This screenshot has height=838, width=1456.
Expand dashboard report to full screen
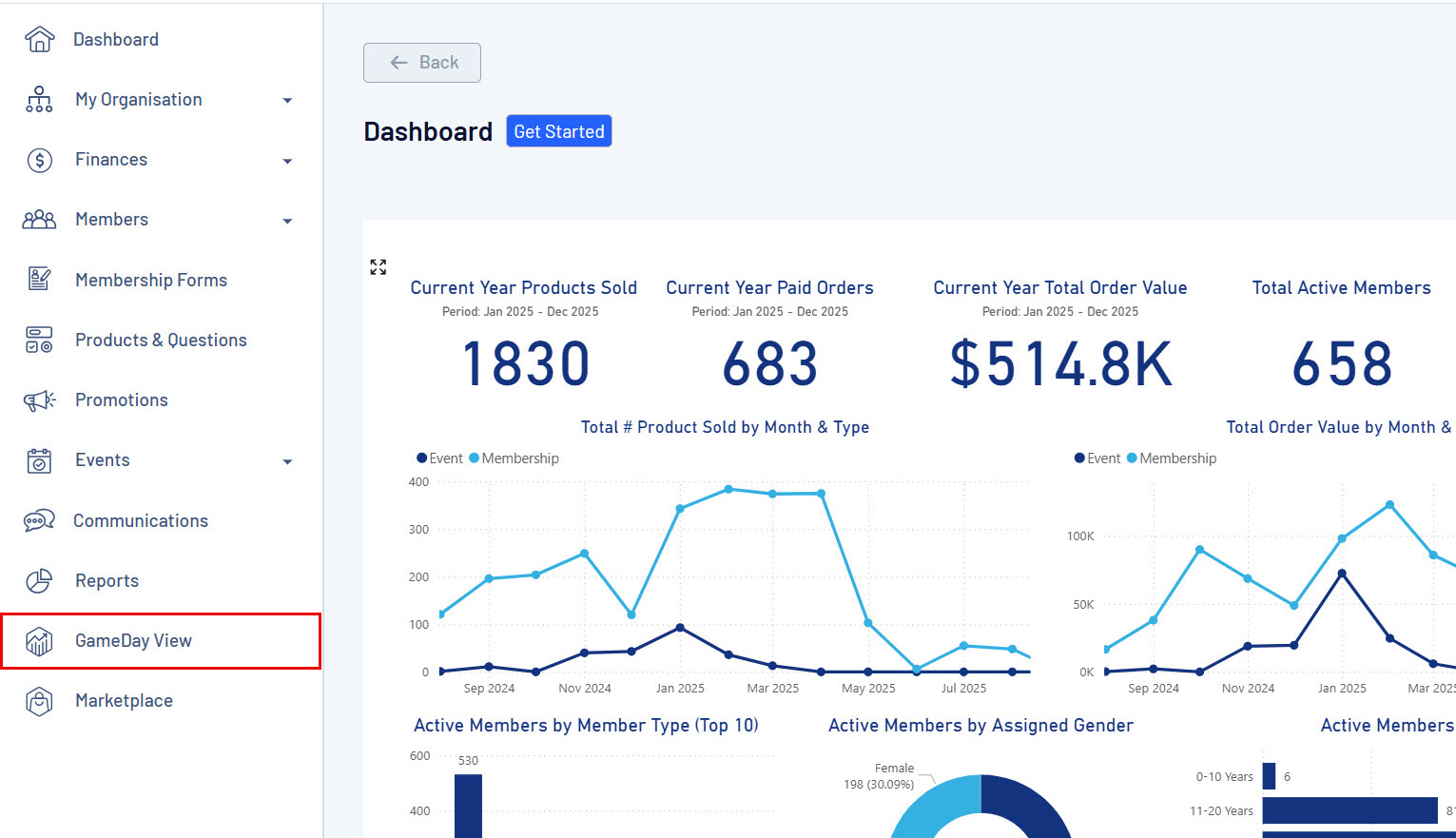379,267
